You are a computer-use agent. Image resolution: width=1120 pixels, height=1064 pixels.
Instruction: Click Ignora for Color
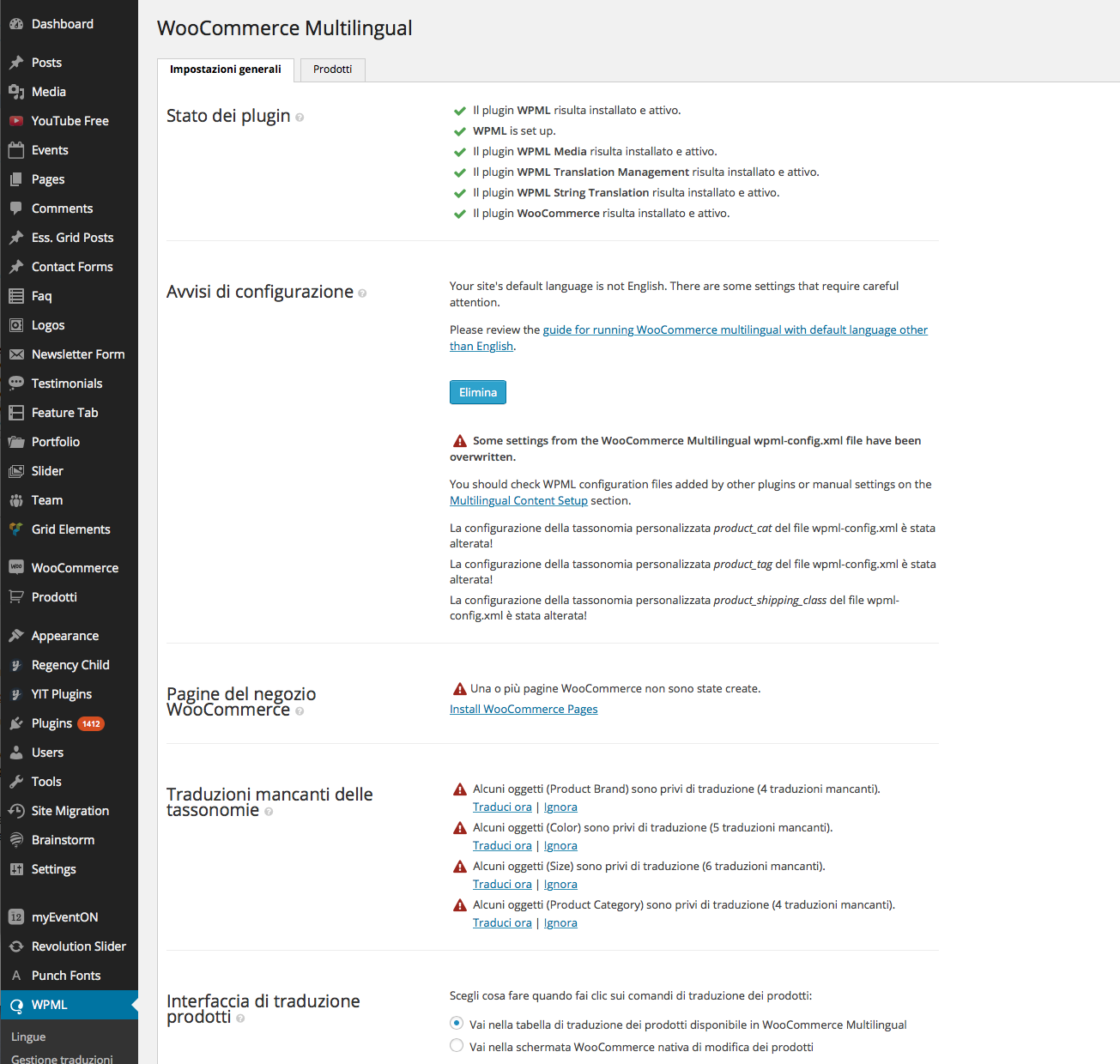[560, 845]
